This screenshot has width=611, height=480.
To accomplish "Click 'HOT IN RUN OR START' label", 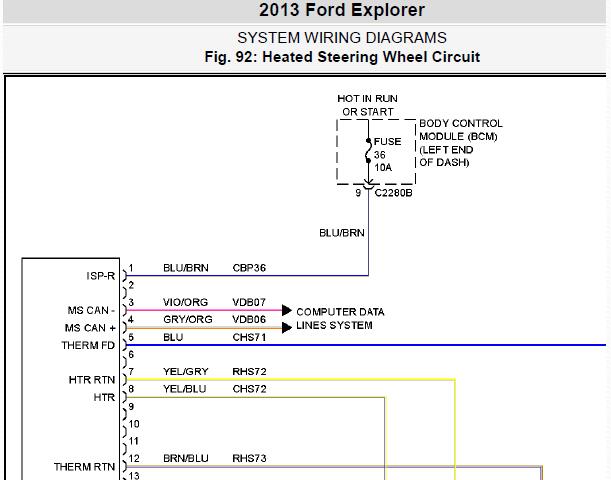I will pyautogui.click(x=367, y=105).
